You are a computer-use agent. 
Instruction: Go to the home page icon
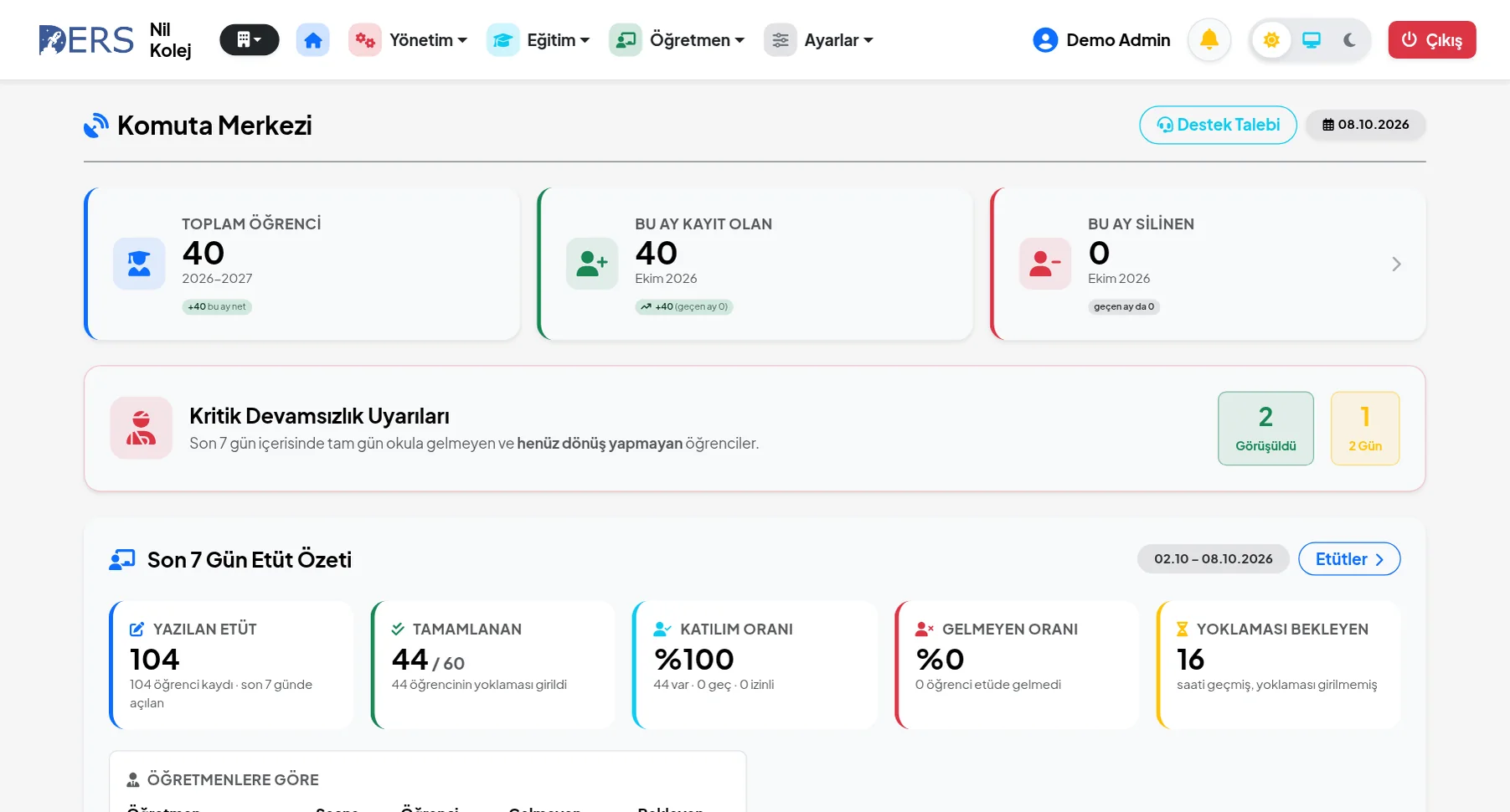(x=313, y=40)
